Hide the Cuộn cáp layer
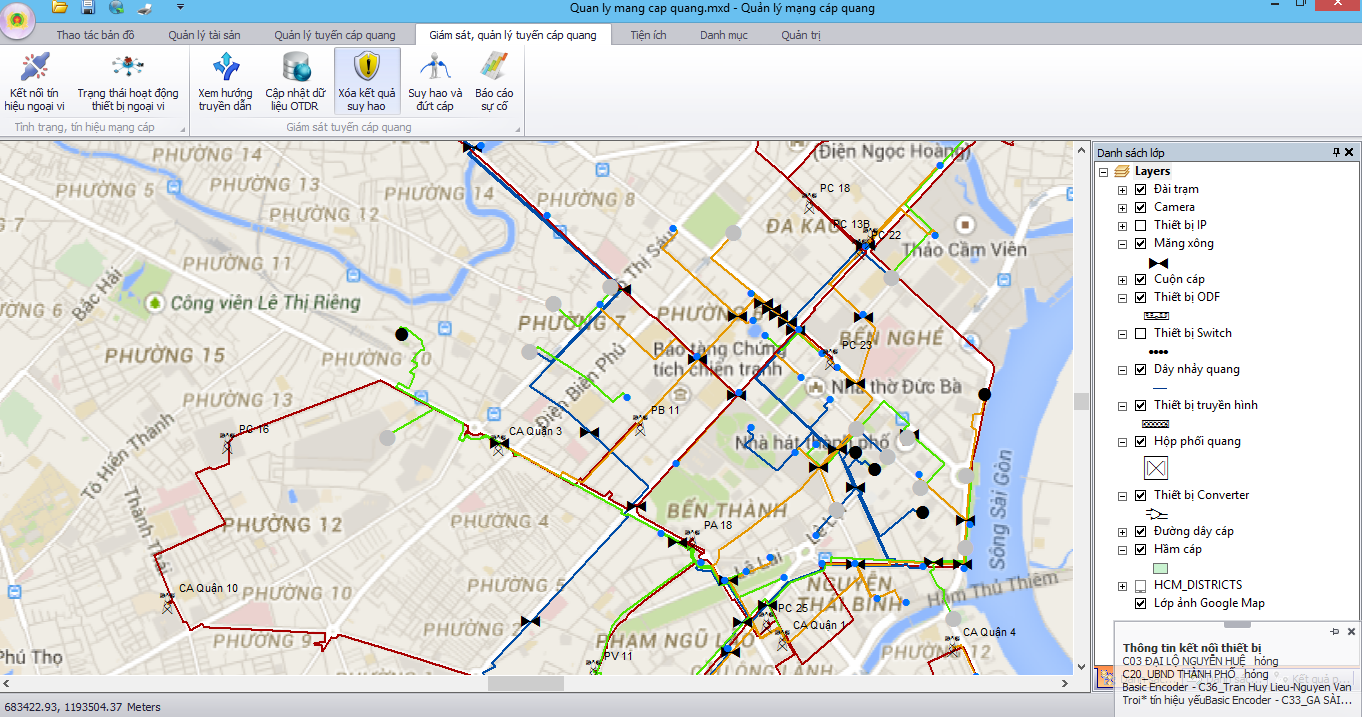 click(x=1141, y=279)
